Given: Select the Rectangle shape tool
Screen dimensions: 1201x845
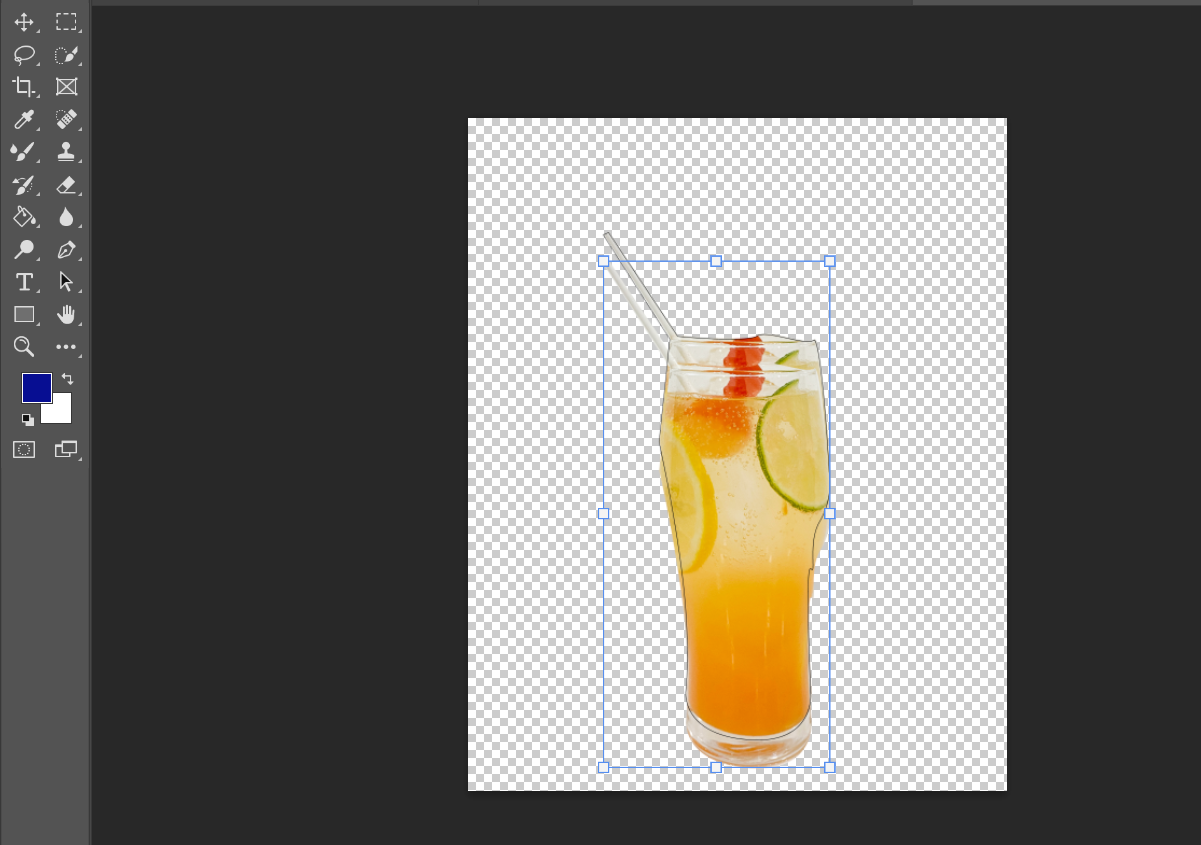Looking at the screenshot, I should [24, 314].
